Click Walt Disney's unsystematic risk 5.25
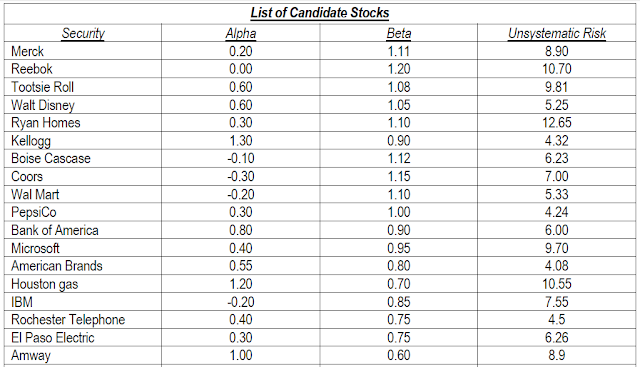Screen dimensions: 640x367 [557, 105]
